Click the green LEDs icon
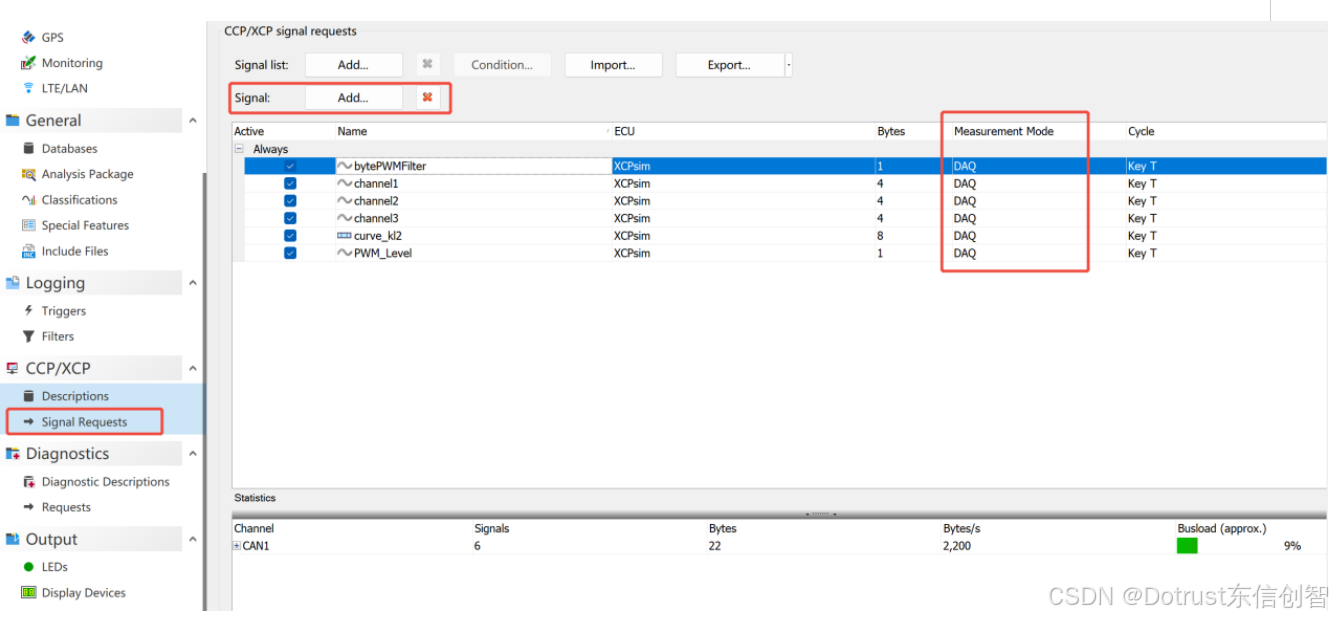Image resolution: width=1333 pixels, height=618 pixels. pyautogui.click(x=28, y=567)
